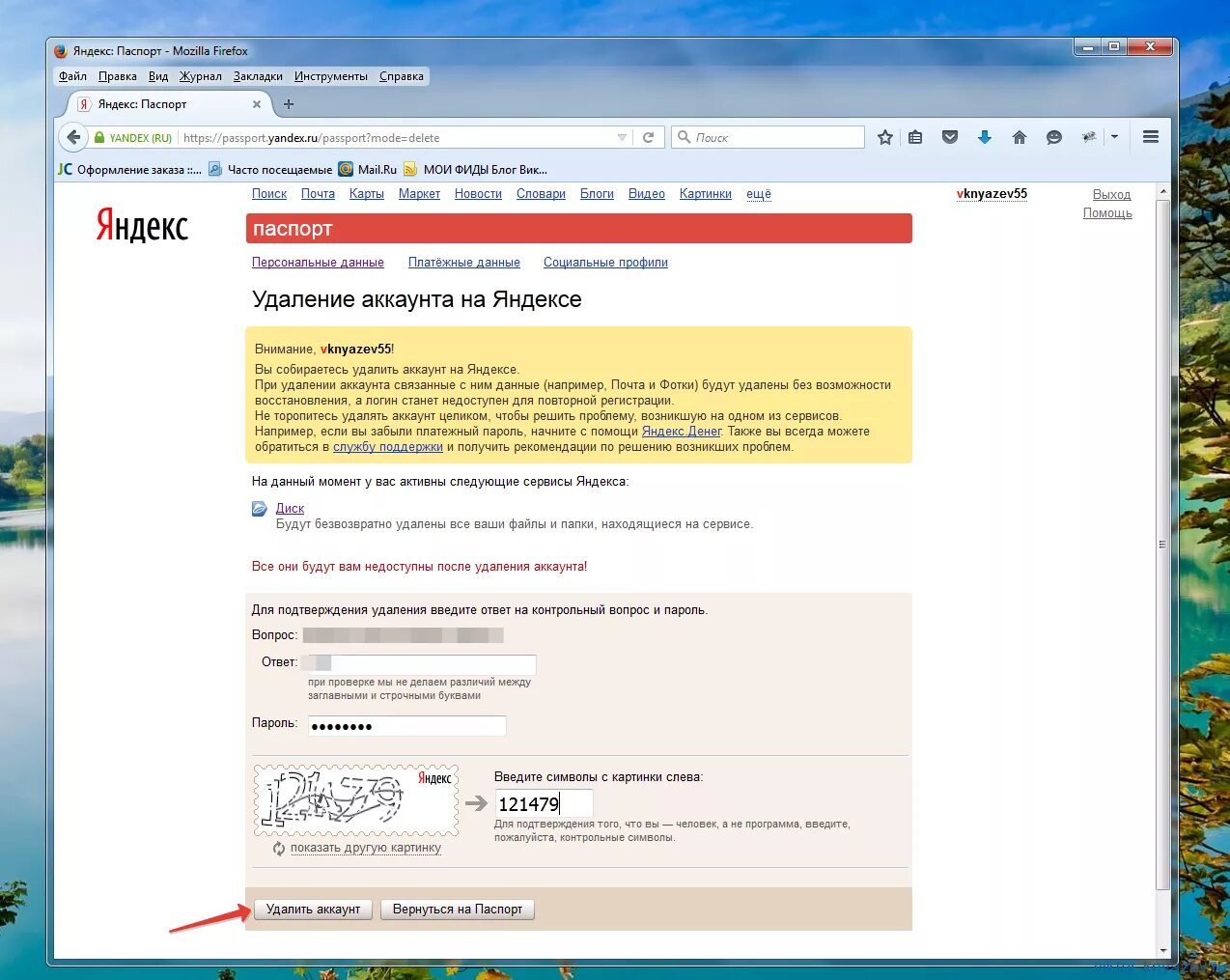
Task: Click the Выход logout link
Action: (1111, 195)
